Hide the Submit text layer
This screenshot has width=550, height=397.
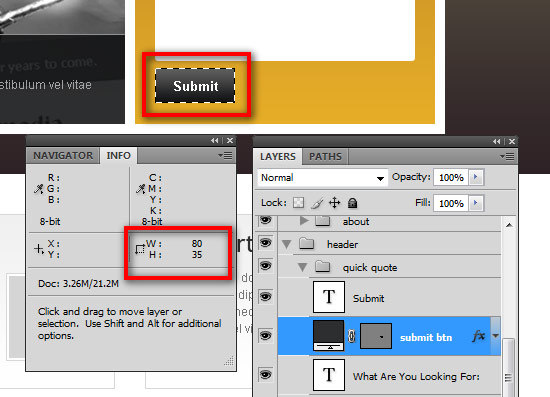coord(266,297)
